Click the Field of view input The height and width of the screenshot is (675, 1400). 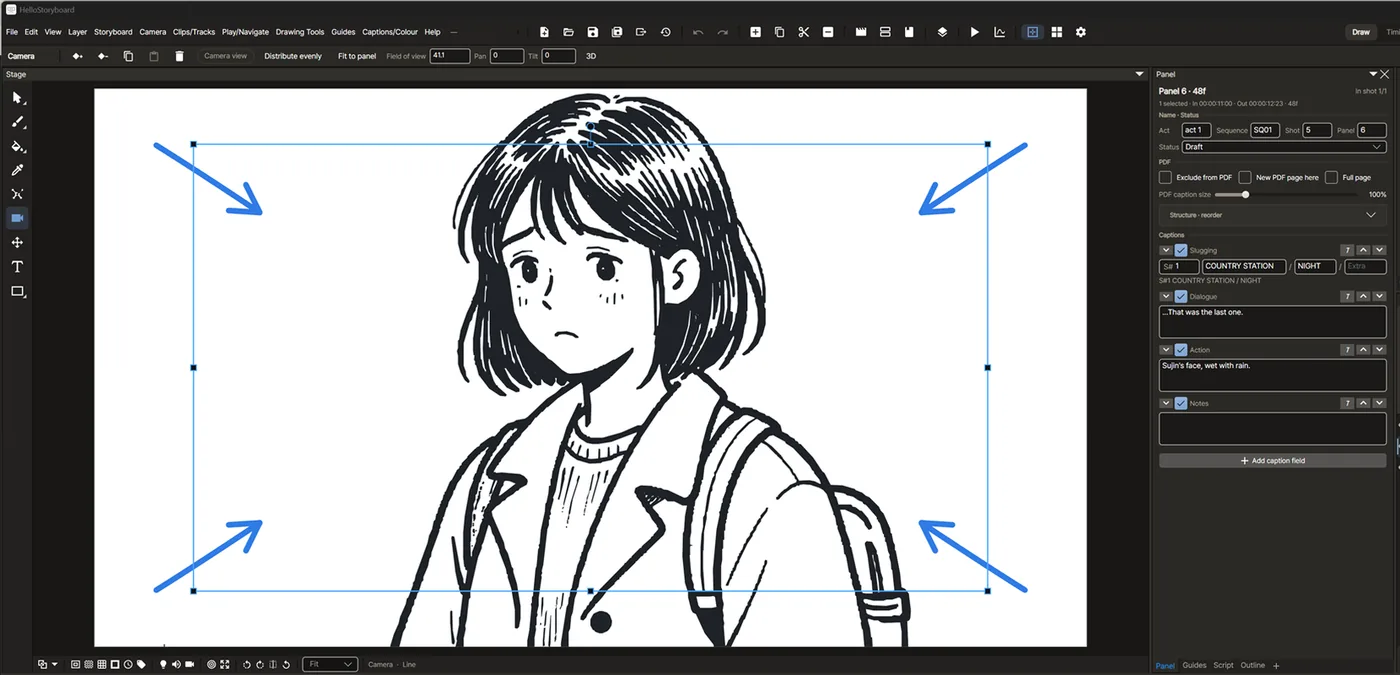point(450,56)
